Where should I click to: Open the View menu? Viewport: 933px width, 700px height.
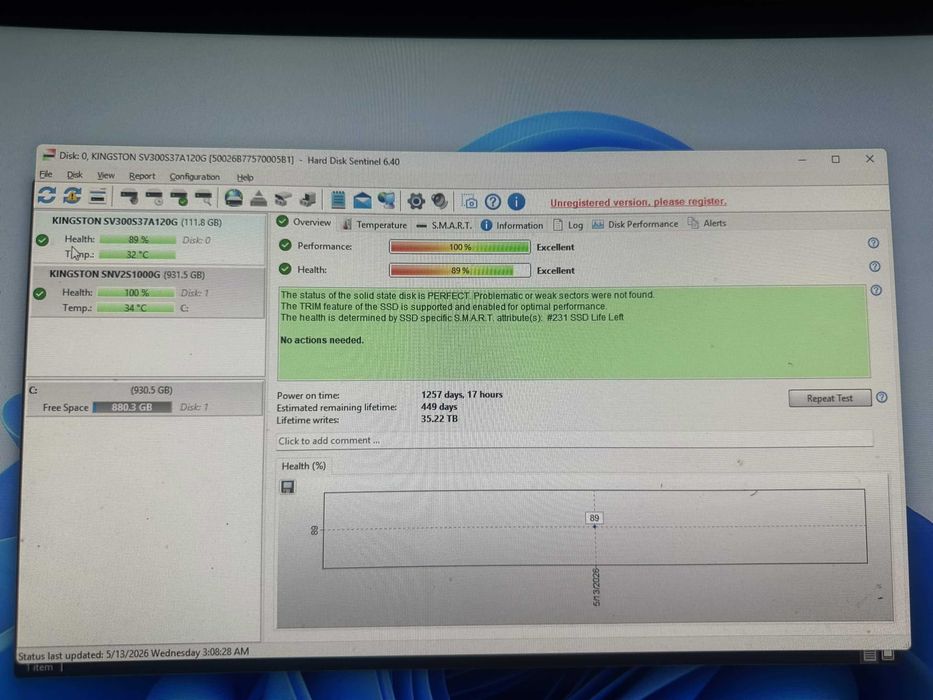[106, 176]
